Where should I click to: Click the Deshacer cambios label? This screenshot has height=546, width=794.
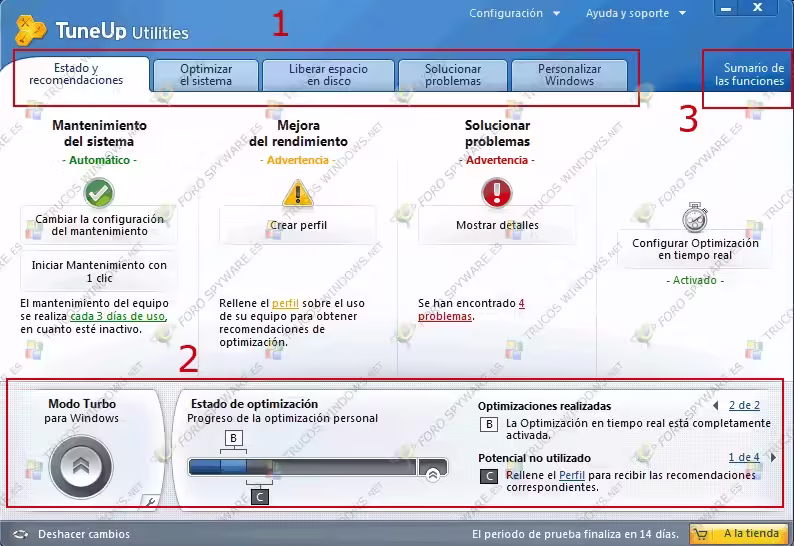(84, 534)
